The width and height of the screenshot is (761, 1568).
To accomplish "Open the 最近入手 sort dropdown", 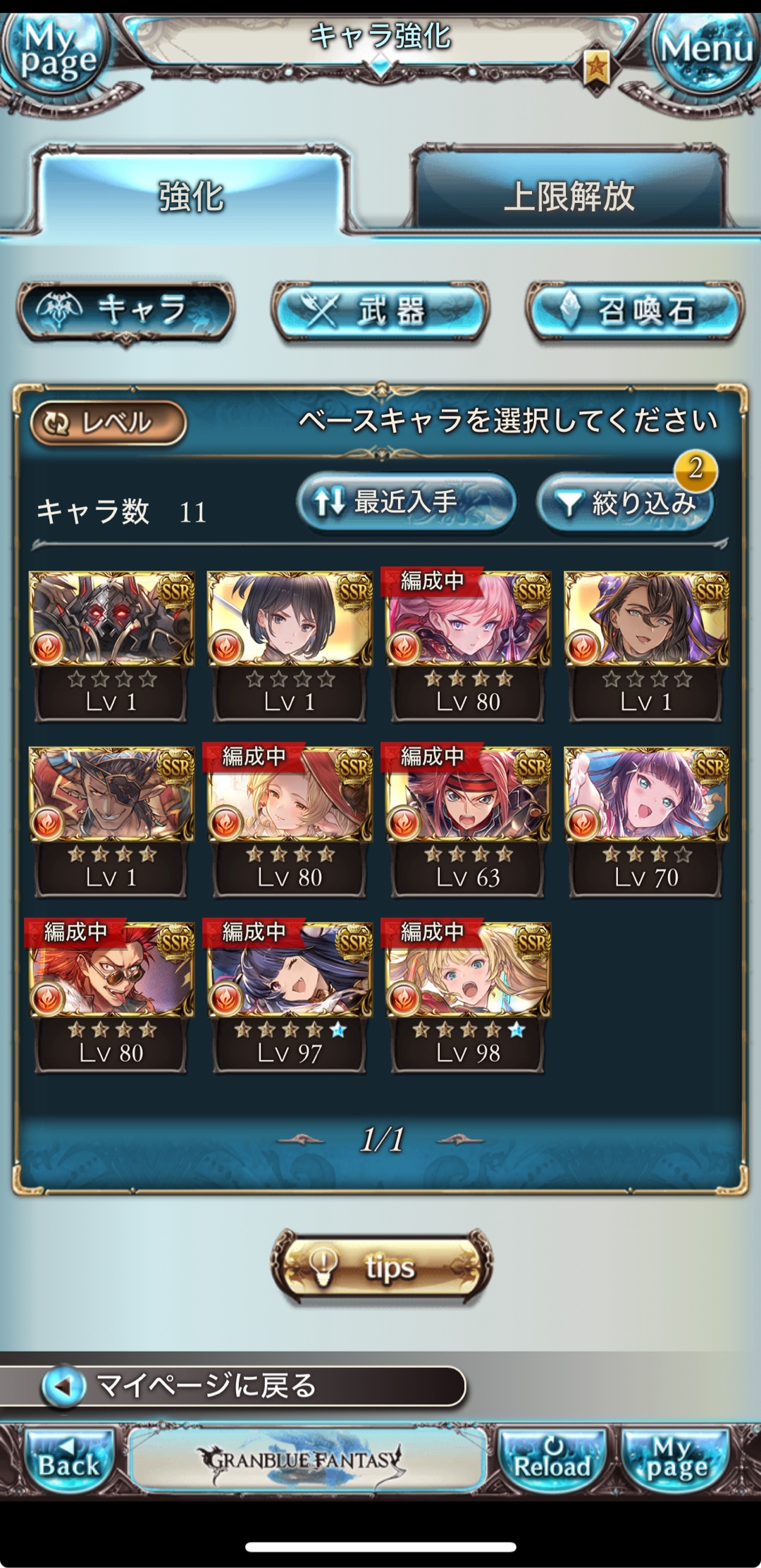I will pyautogui.click(x=406, y=502).
